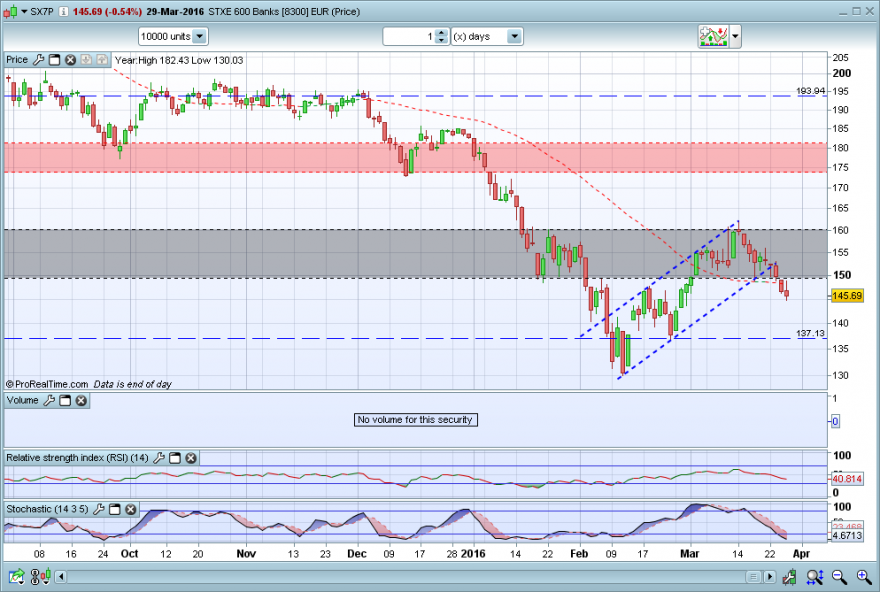
Task: Maximize the SX7P chart window
Action: click(x=856, y=12)
